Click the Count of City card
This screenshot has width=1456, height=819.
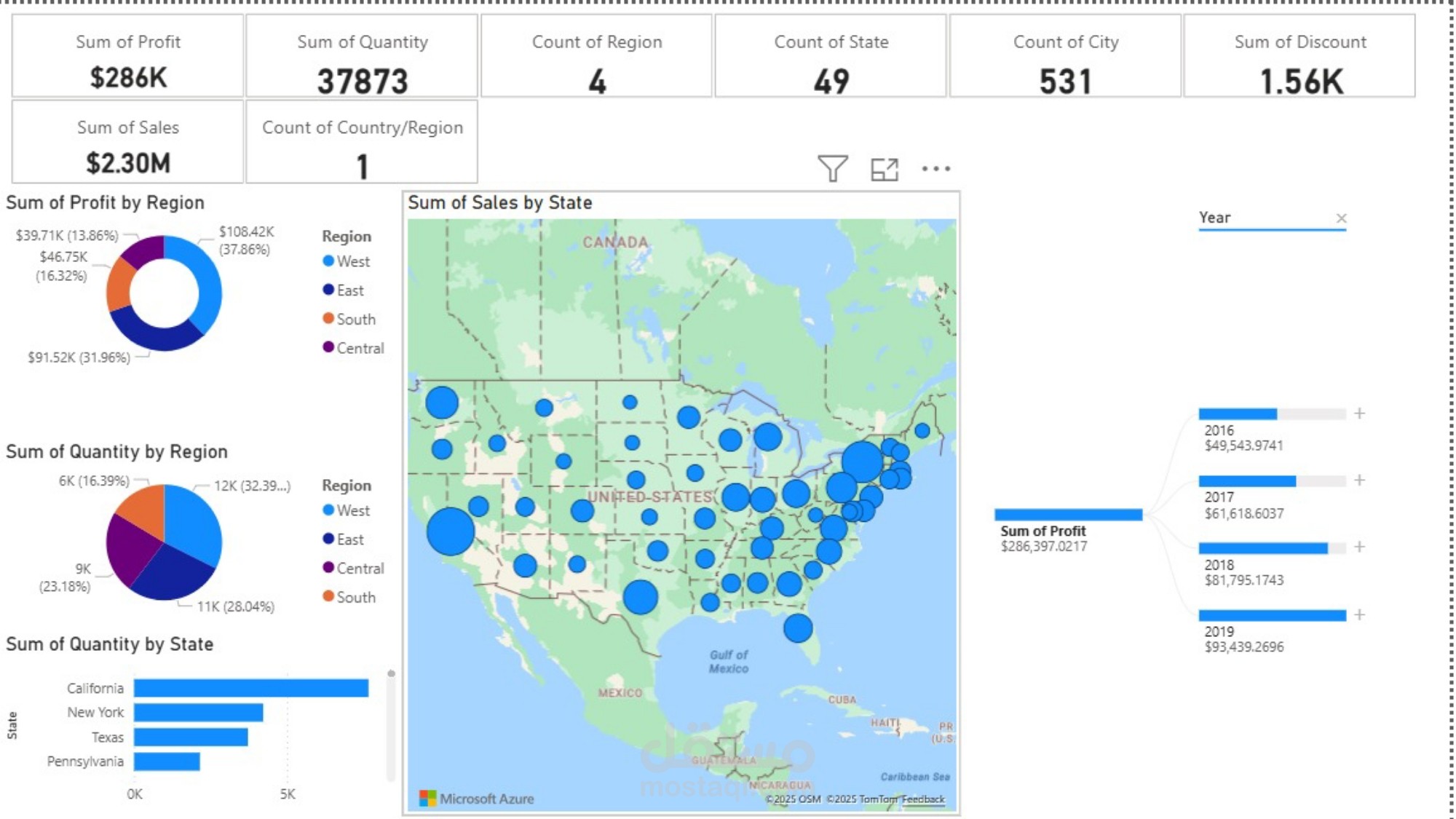coord(1065,55)
